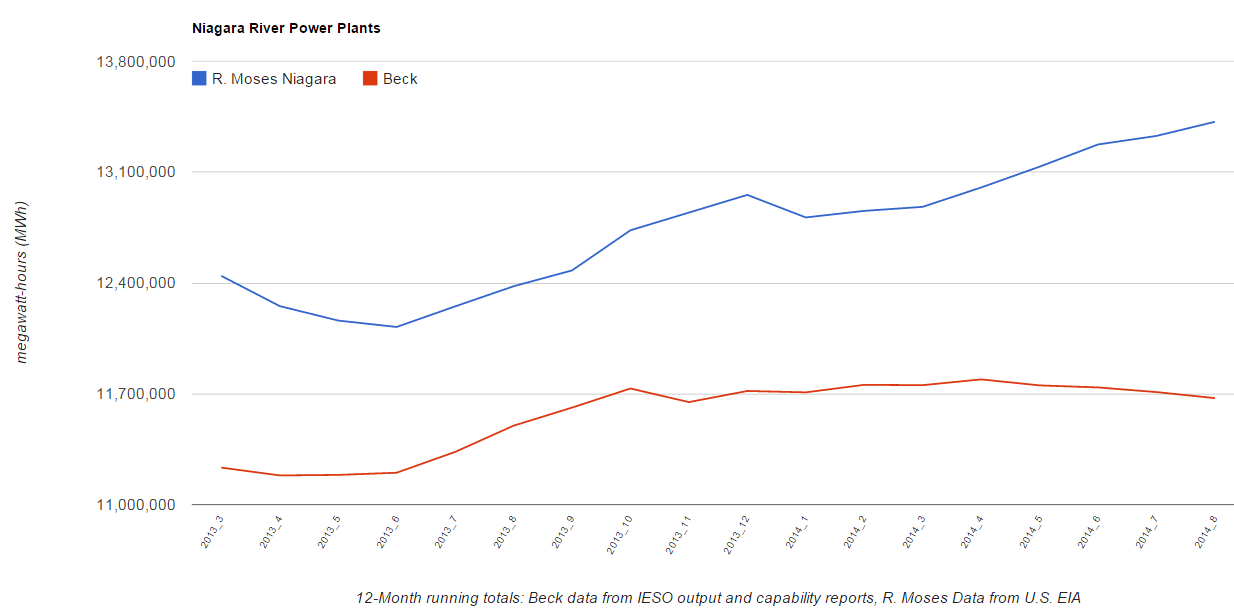Click the 2014_4 x-axis tick label

[972, 531]
